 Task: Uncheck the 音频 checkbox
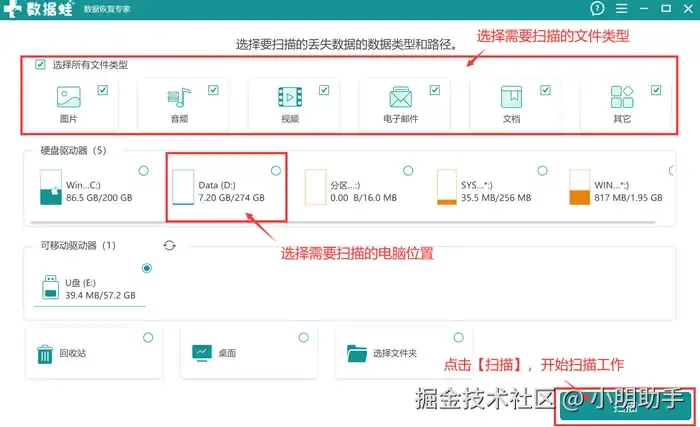click(x=213, y=90)
